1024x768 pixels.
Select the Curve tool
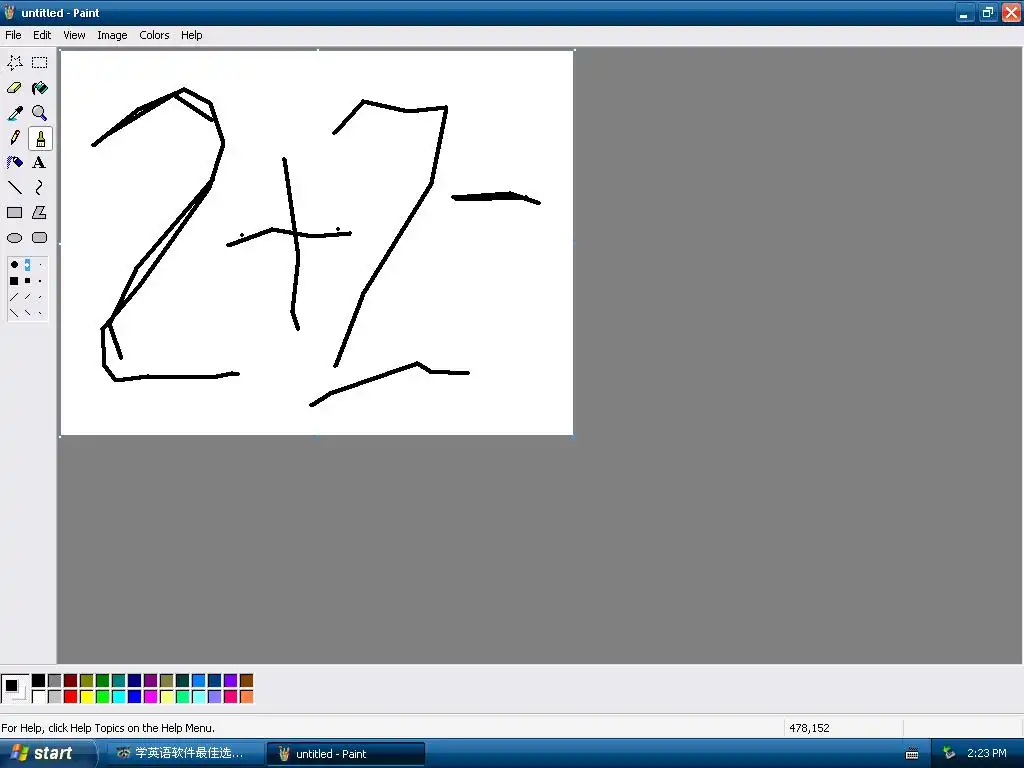tap(40, 188)
